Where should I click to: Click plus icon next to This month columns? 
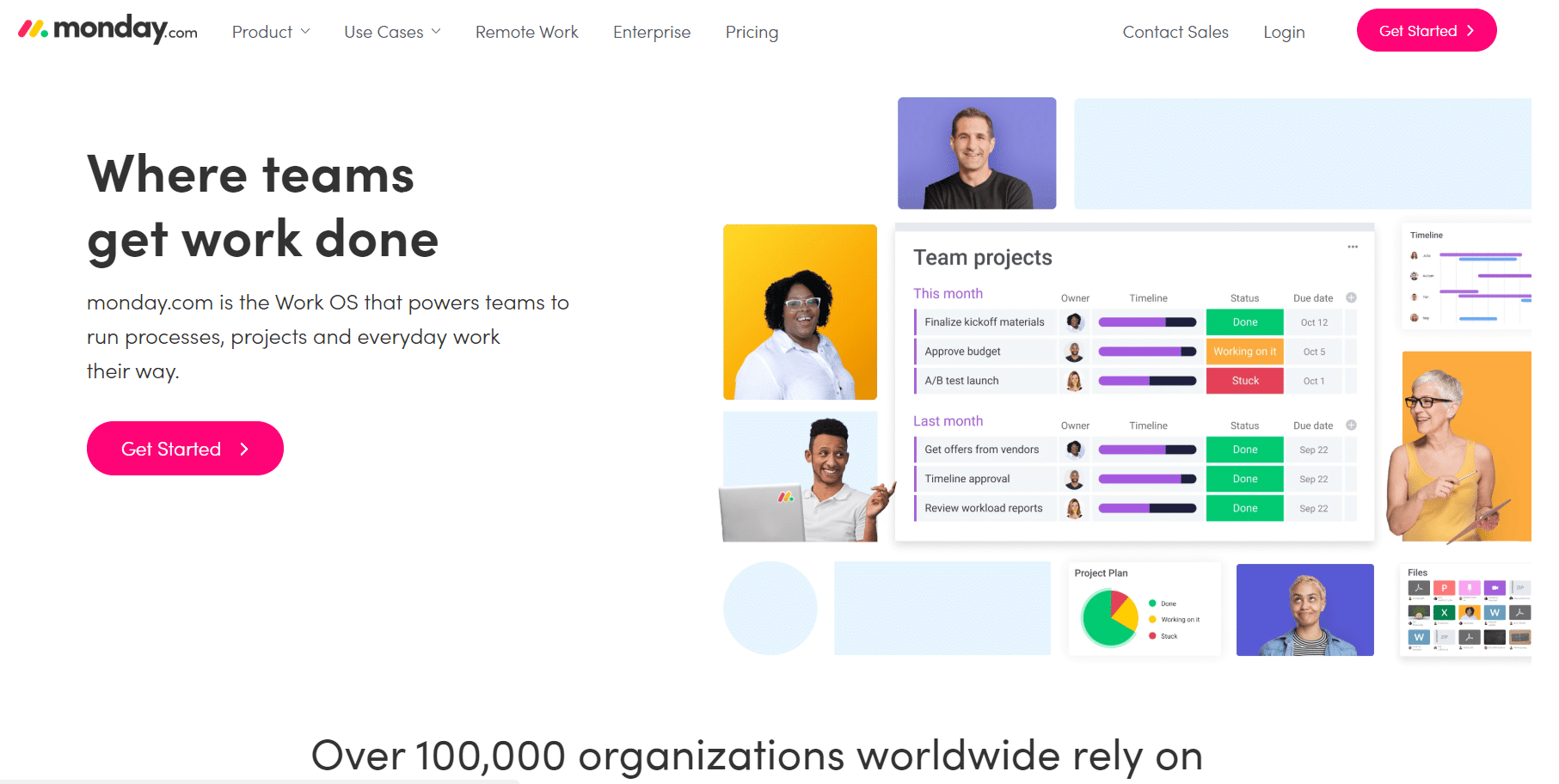pos(1351,297)
